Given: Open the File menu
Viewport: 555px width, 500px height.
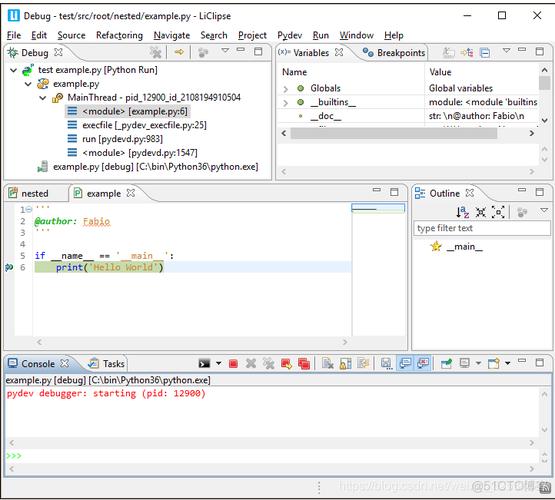Looking at the screenshot, I should 14,35.
